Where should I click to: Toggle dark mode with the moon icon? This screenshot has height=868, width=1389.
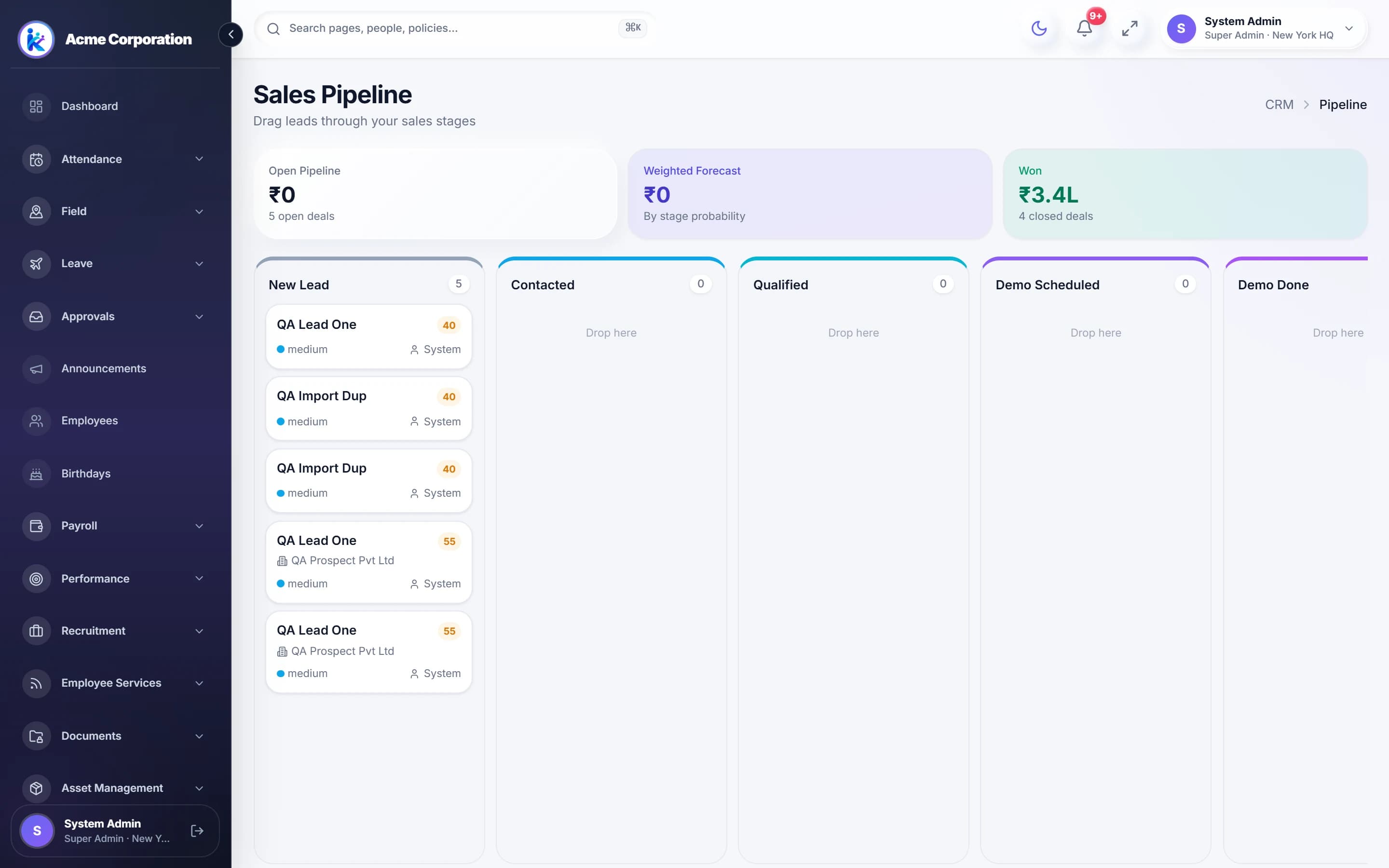1039,28
